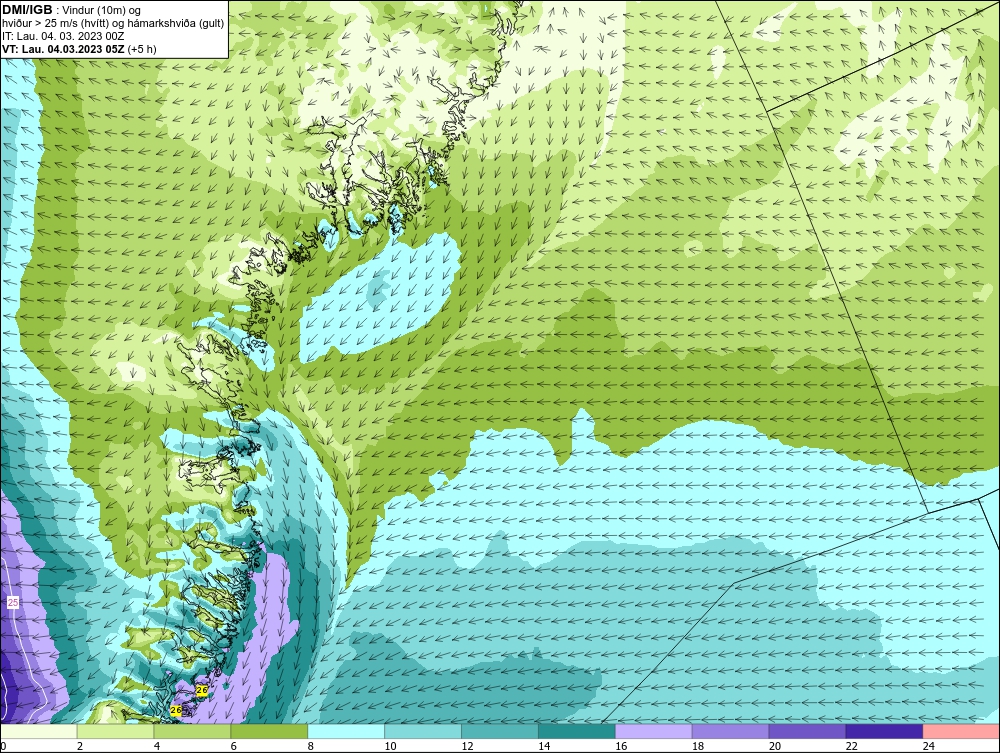Screen dimensions: 1000x753
Task: Click the legend scale number 14
Action: (x=544, y=746)
